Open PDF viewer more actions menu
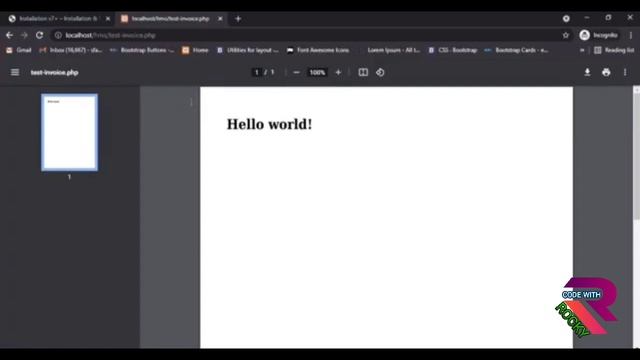Image resolution: width=640 pixels, height=360 pixels. [625, 72]
